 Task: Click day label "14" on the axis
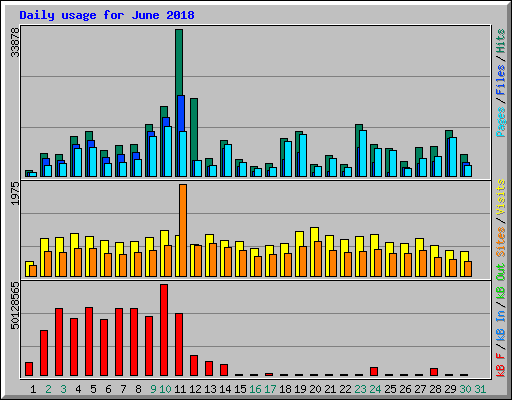click(225, 389)
